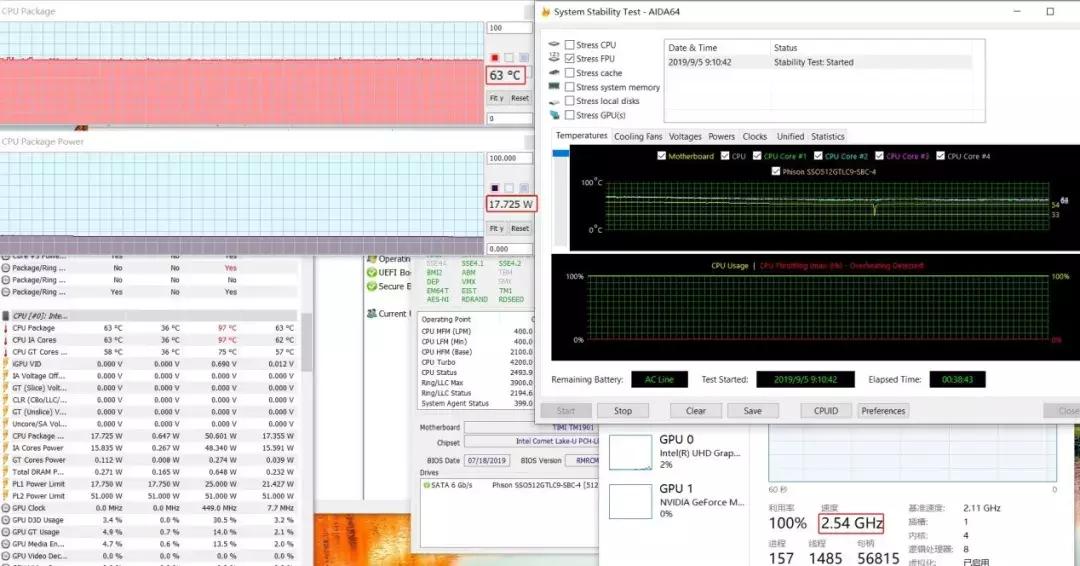Click the AIDA64 flame icon in title bar
The height and width of the screenshot is (566, 1080).
pyautogui.click(x=545, y=12)
